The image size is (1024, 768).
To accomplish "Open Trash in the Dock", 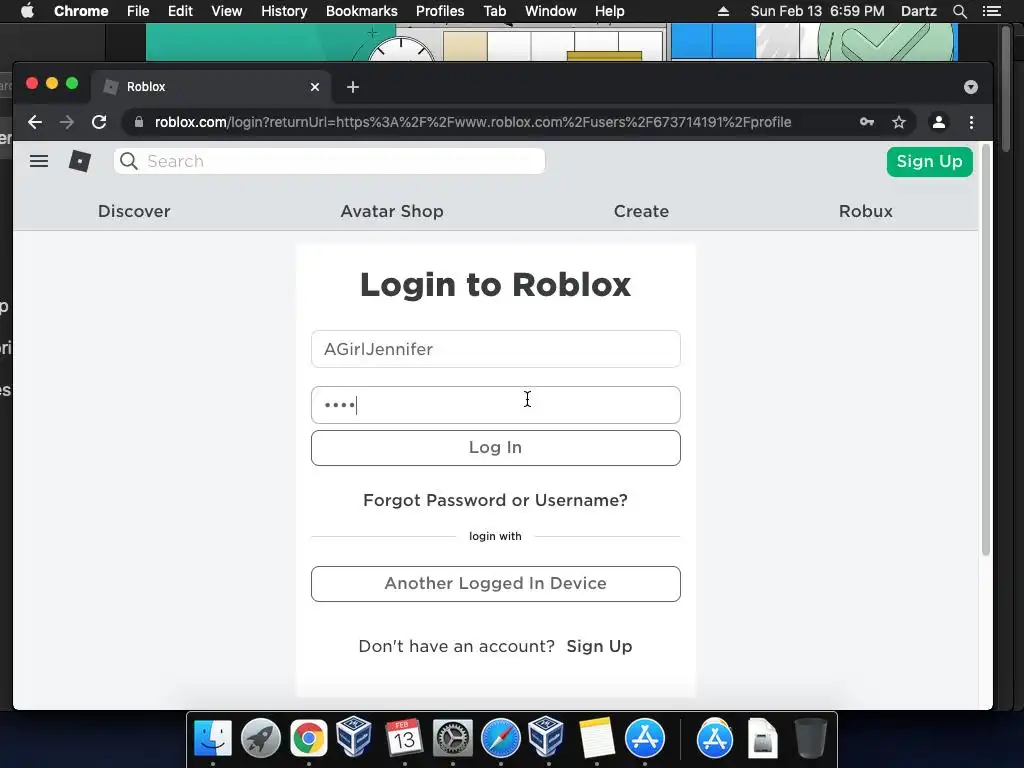I will [x=810, y=738].
